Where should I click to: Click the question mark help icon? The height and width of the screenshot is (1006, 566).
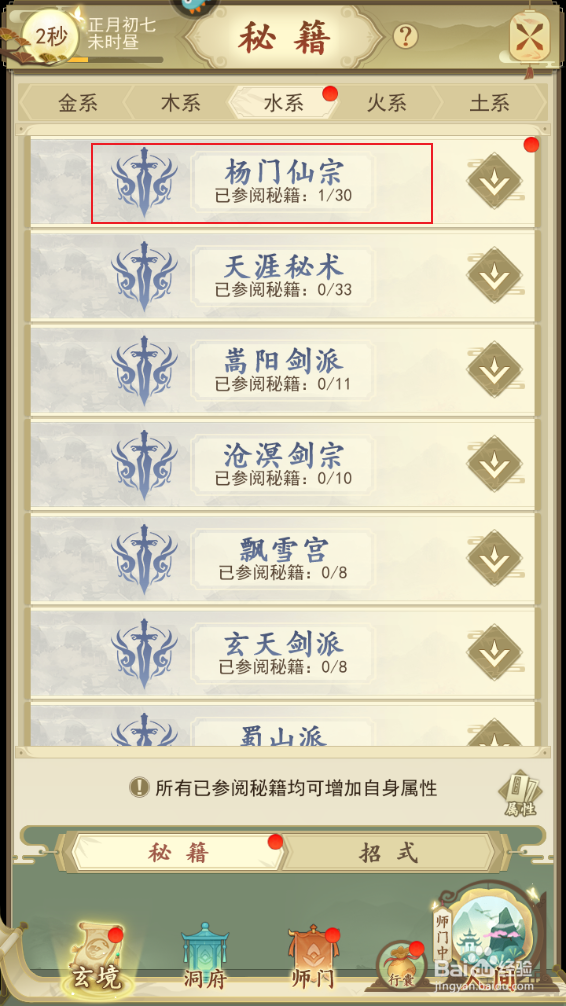click(x=405, y=37)
